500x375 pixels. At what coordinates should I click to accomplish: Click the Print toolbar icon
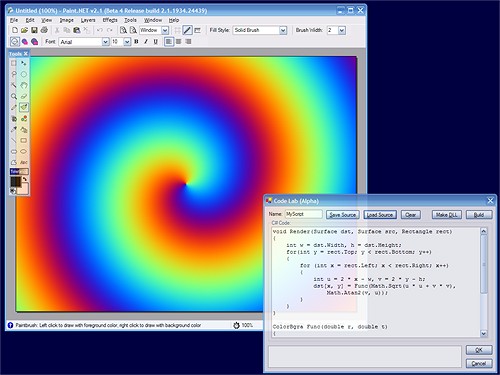click(44, 30)
